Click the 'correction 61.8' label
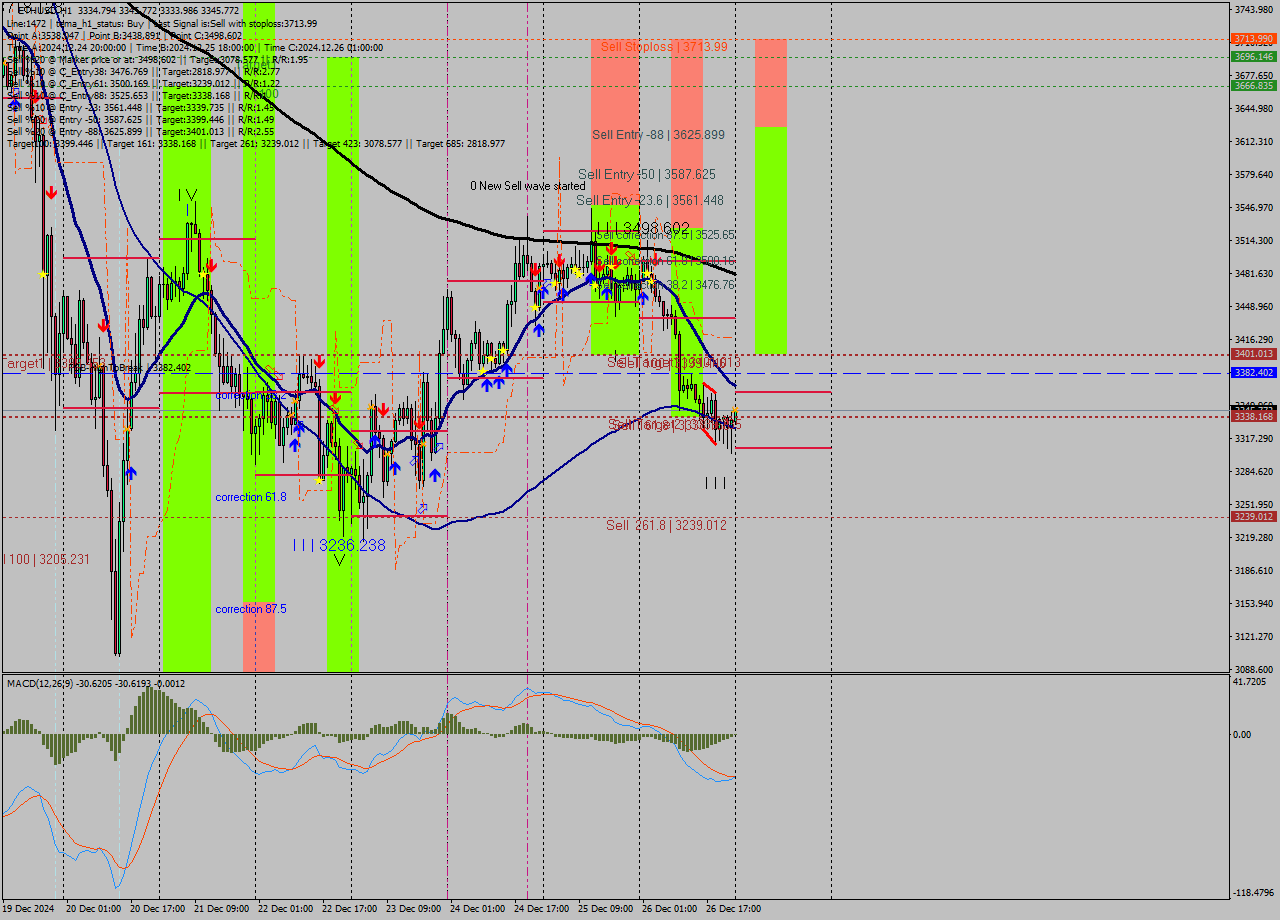 click(251, 497)
